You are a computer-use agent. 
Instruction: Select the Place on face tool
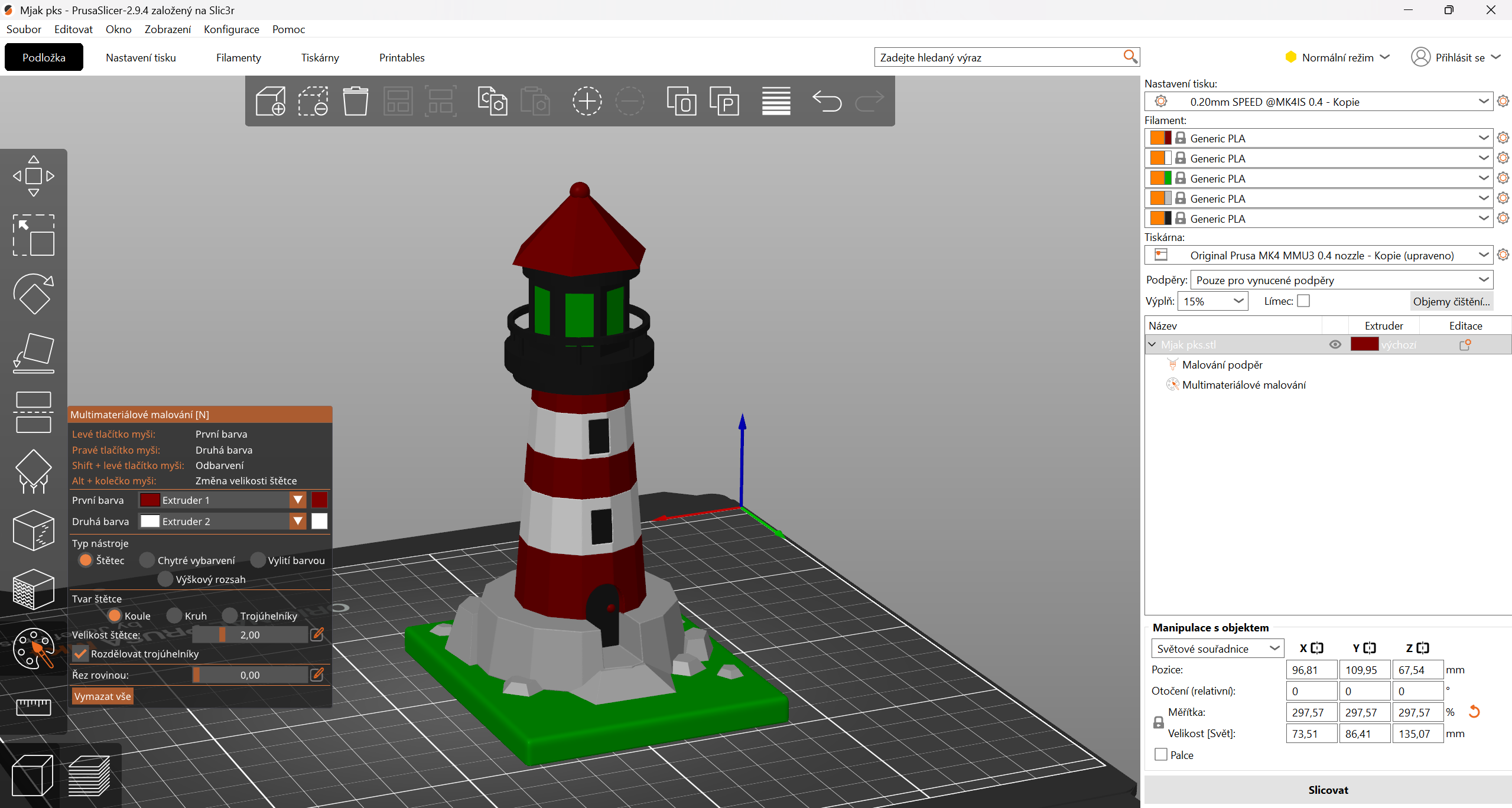pos(34,353)
